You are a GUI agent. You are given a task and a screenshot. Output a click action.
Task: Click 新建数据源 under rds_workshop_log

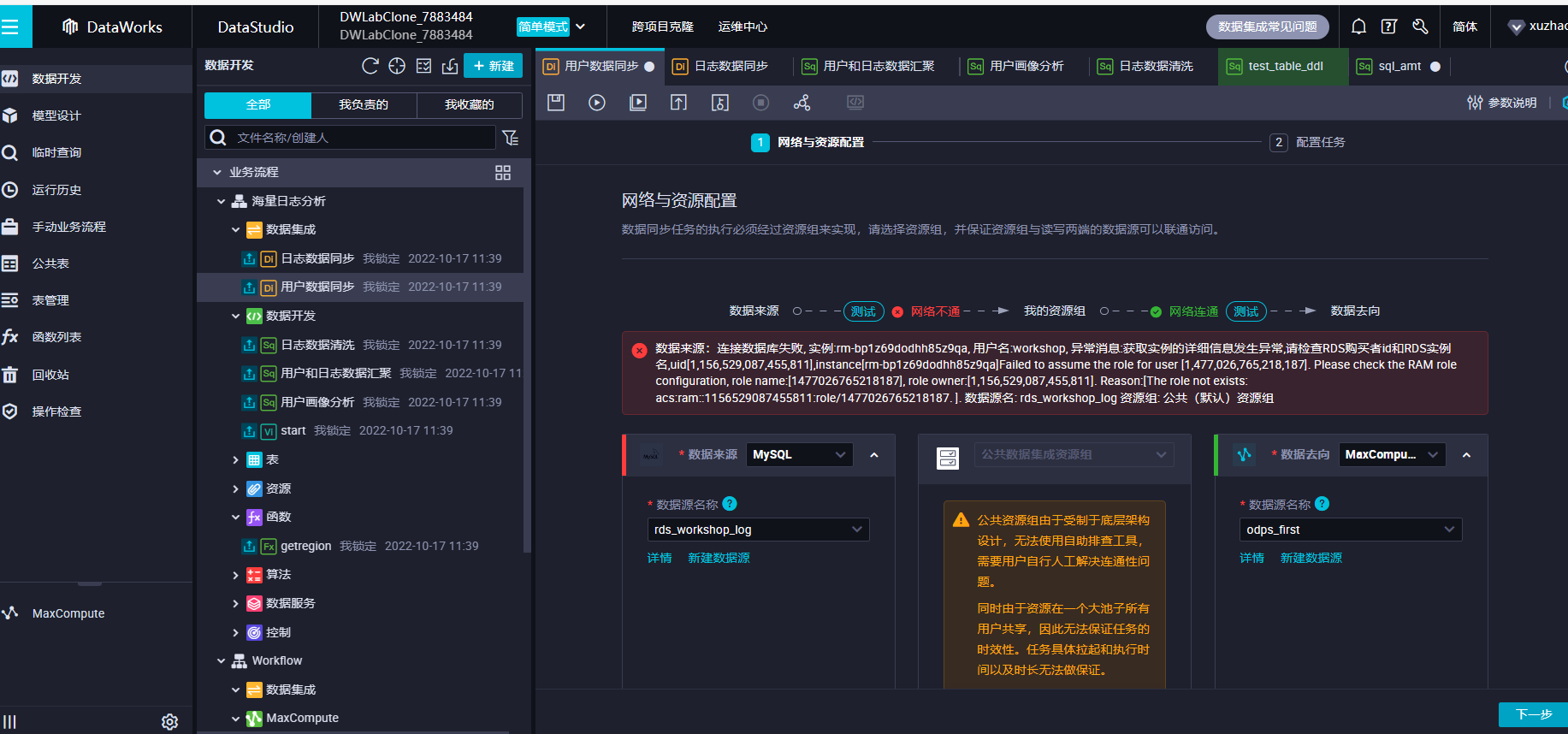coord(719,558)
